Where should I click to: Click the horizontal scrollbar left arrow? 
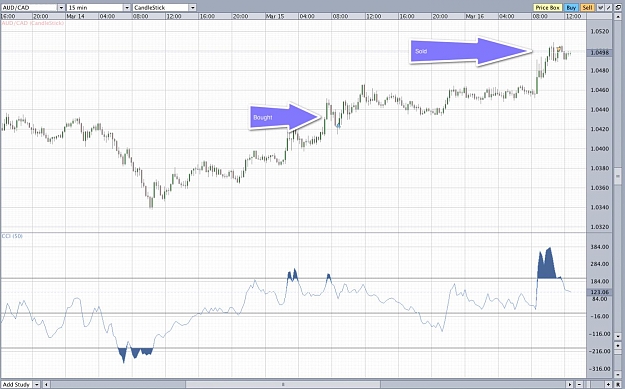point(46,385)
